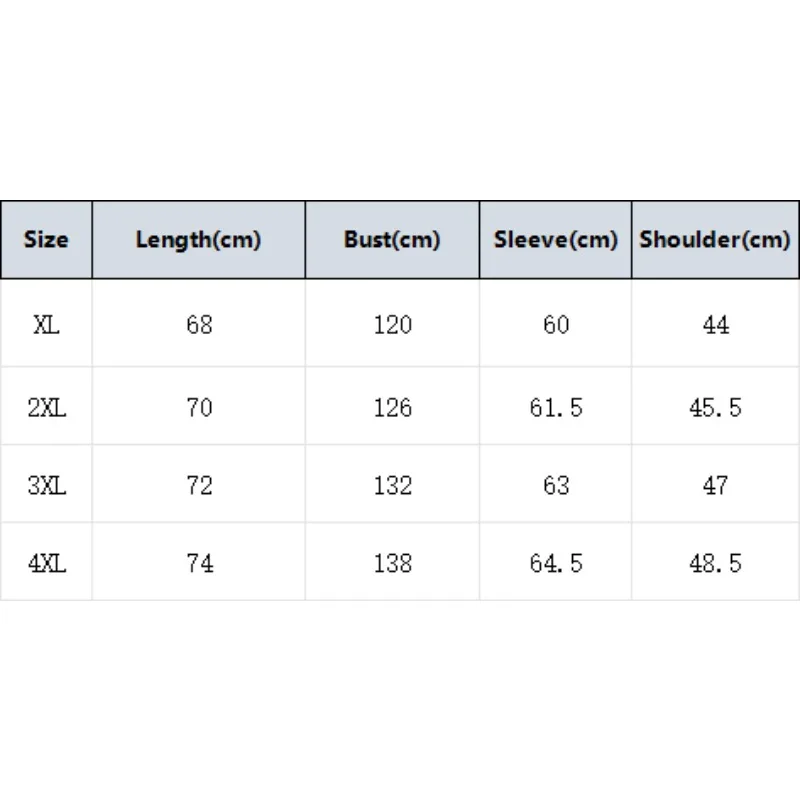Click the XL length value 68

pos(199,324)
